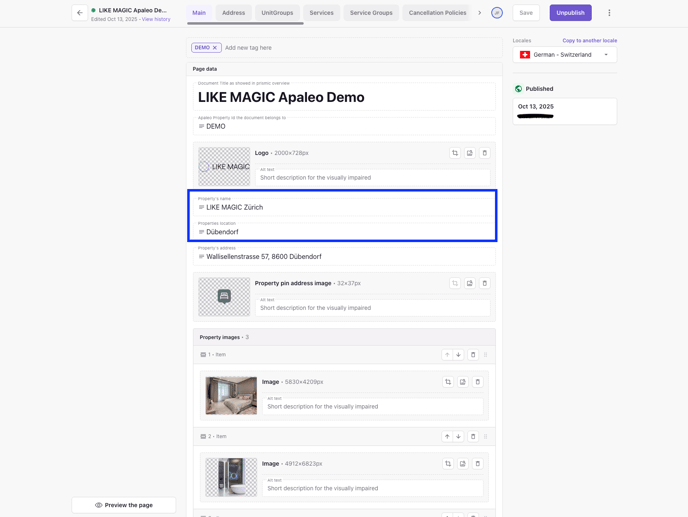Viewport: 688px width, 517px height.
Task: Remove the DEMO tag
Action: pos(215,48)
